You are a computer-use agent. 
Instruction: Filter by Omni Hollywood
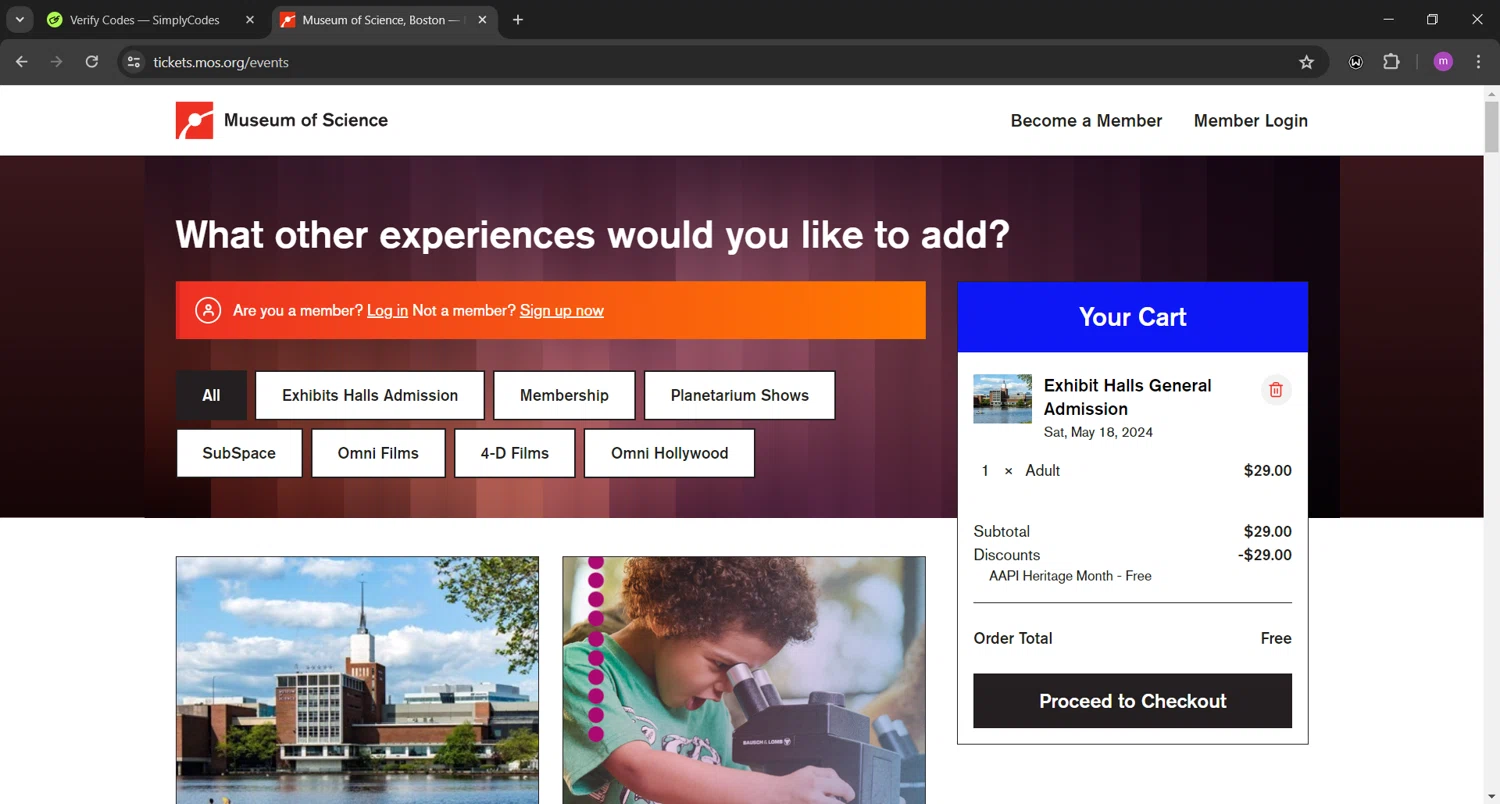669,453
